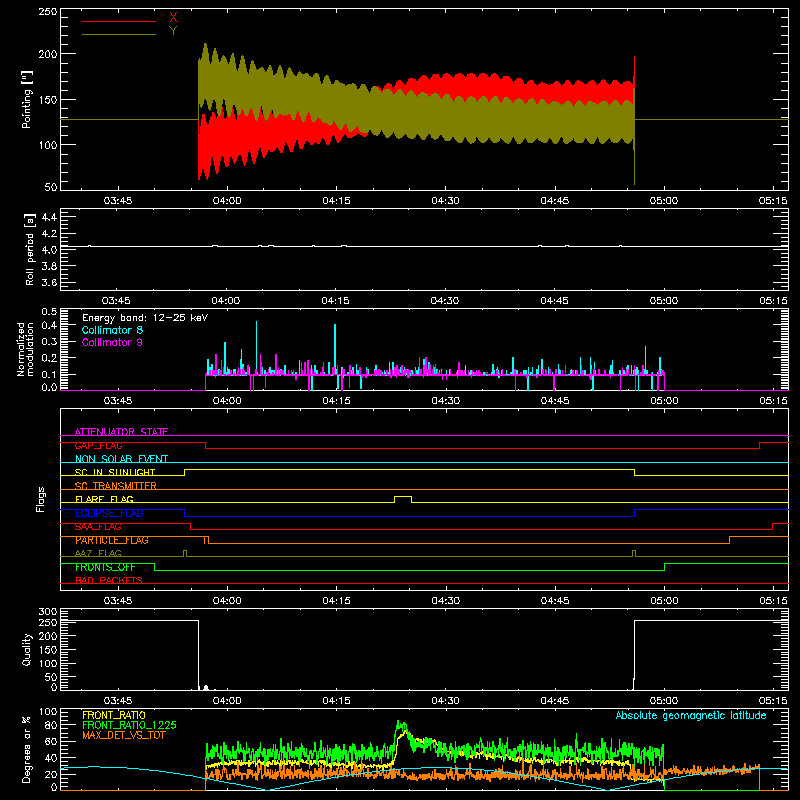Click the ECLIPSE_FLAG label

click(x=109, y=513)
